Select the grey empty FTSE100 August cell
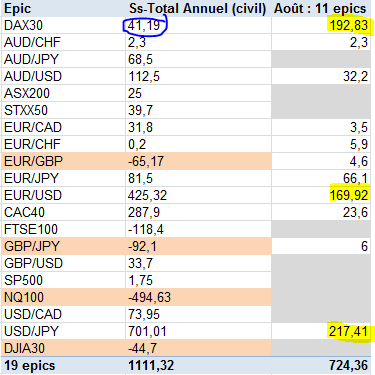The width and height of the screenshot is (375, 375). pyautogui.click(x=321, y=229)
